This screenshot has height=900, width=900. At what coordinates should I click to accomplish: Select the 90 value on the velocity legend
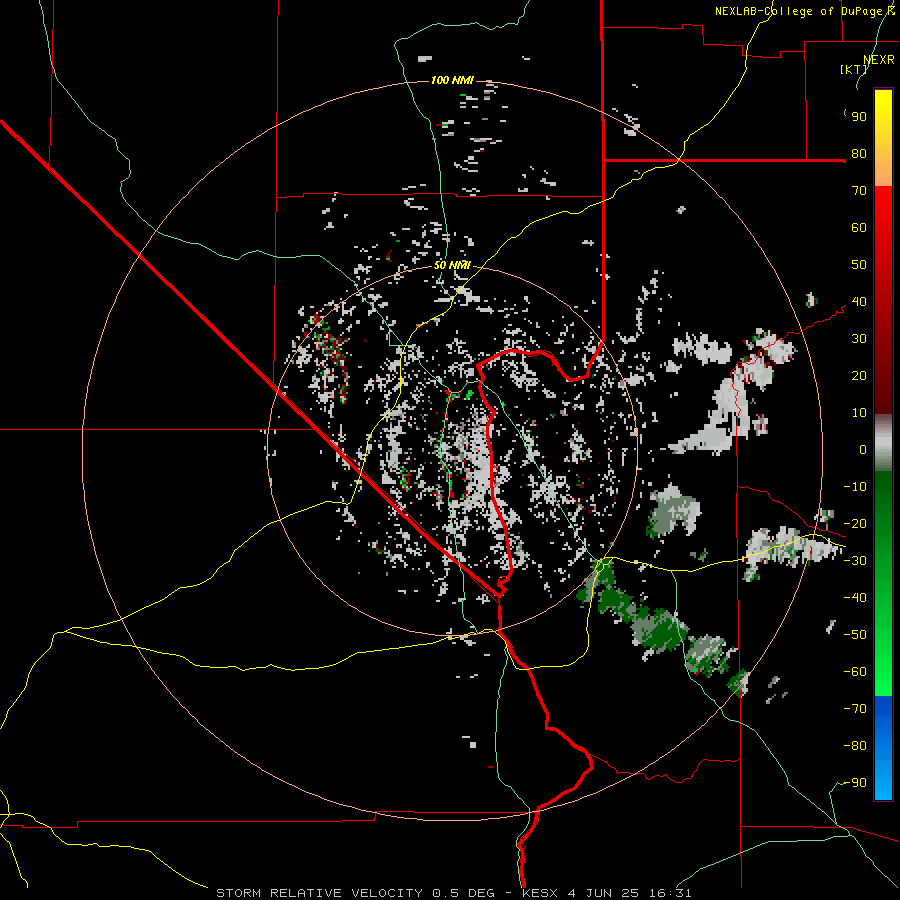click(859, 117)
